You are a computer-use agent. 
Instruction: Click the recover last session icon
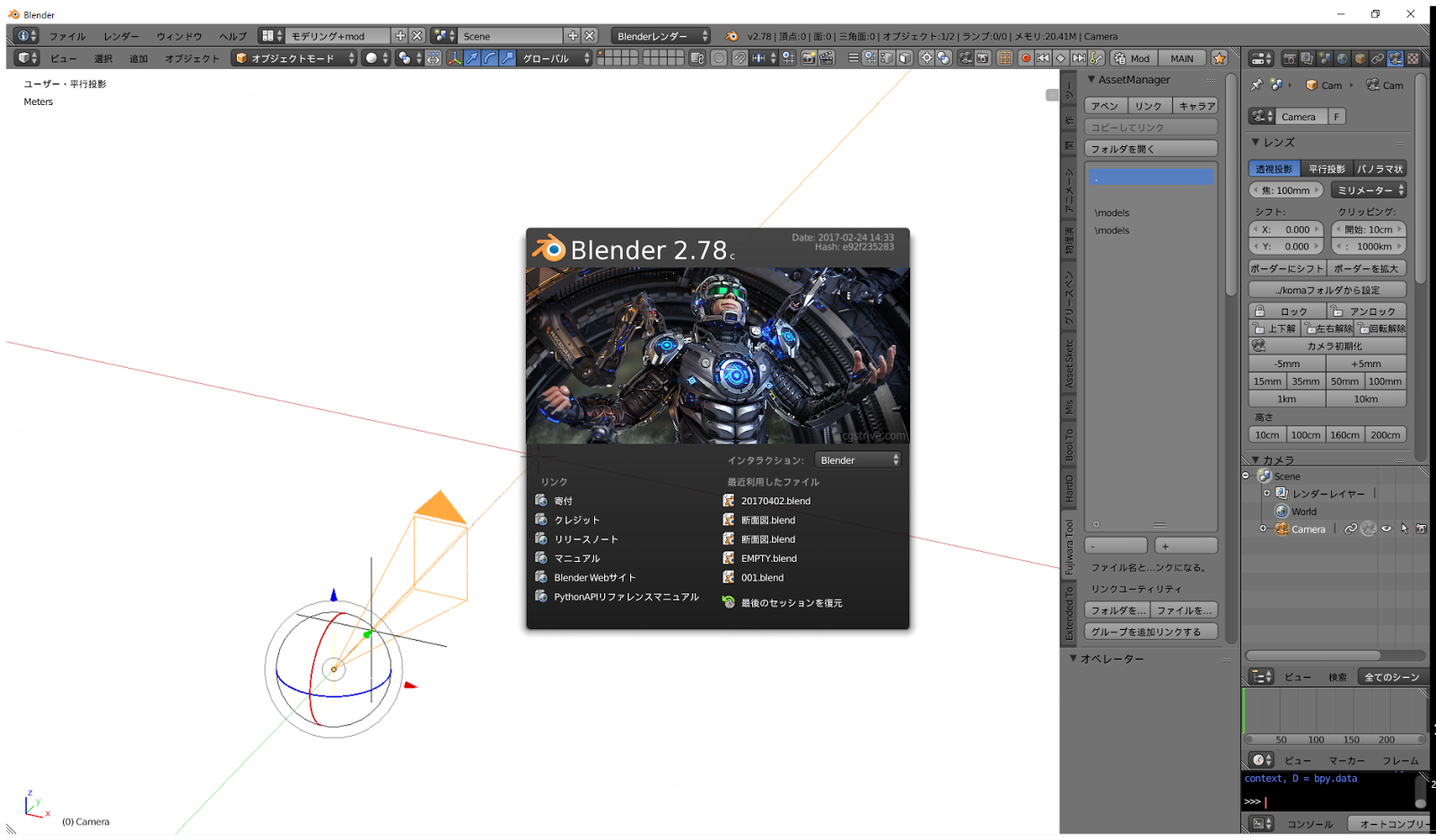tap(729, 603)
